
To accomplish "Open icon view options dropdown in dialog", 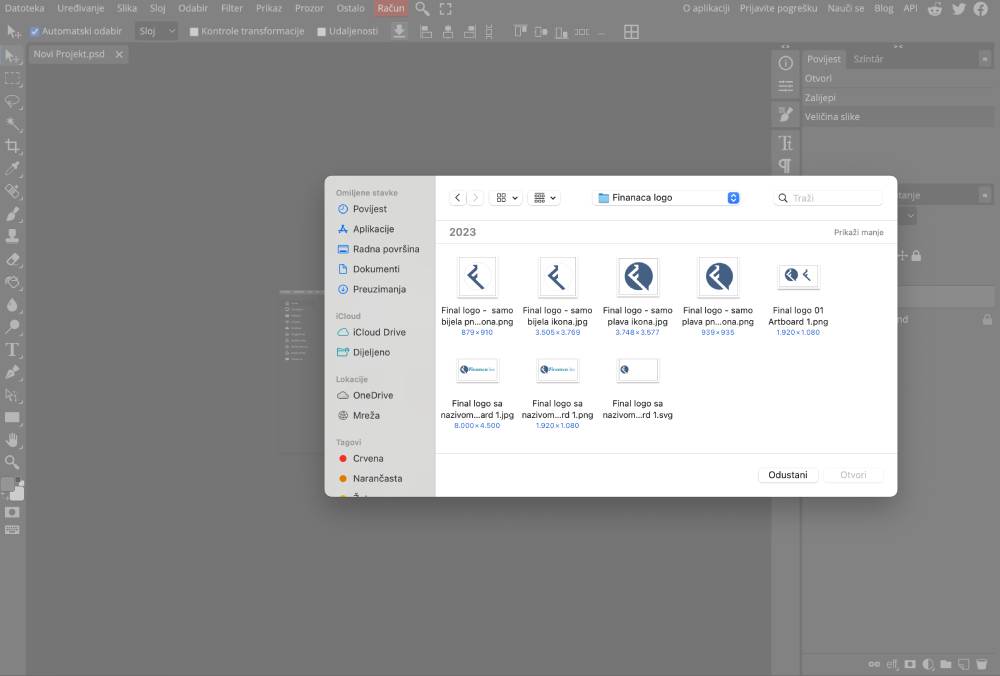I will coord(506,198).
